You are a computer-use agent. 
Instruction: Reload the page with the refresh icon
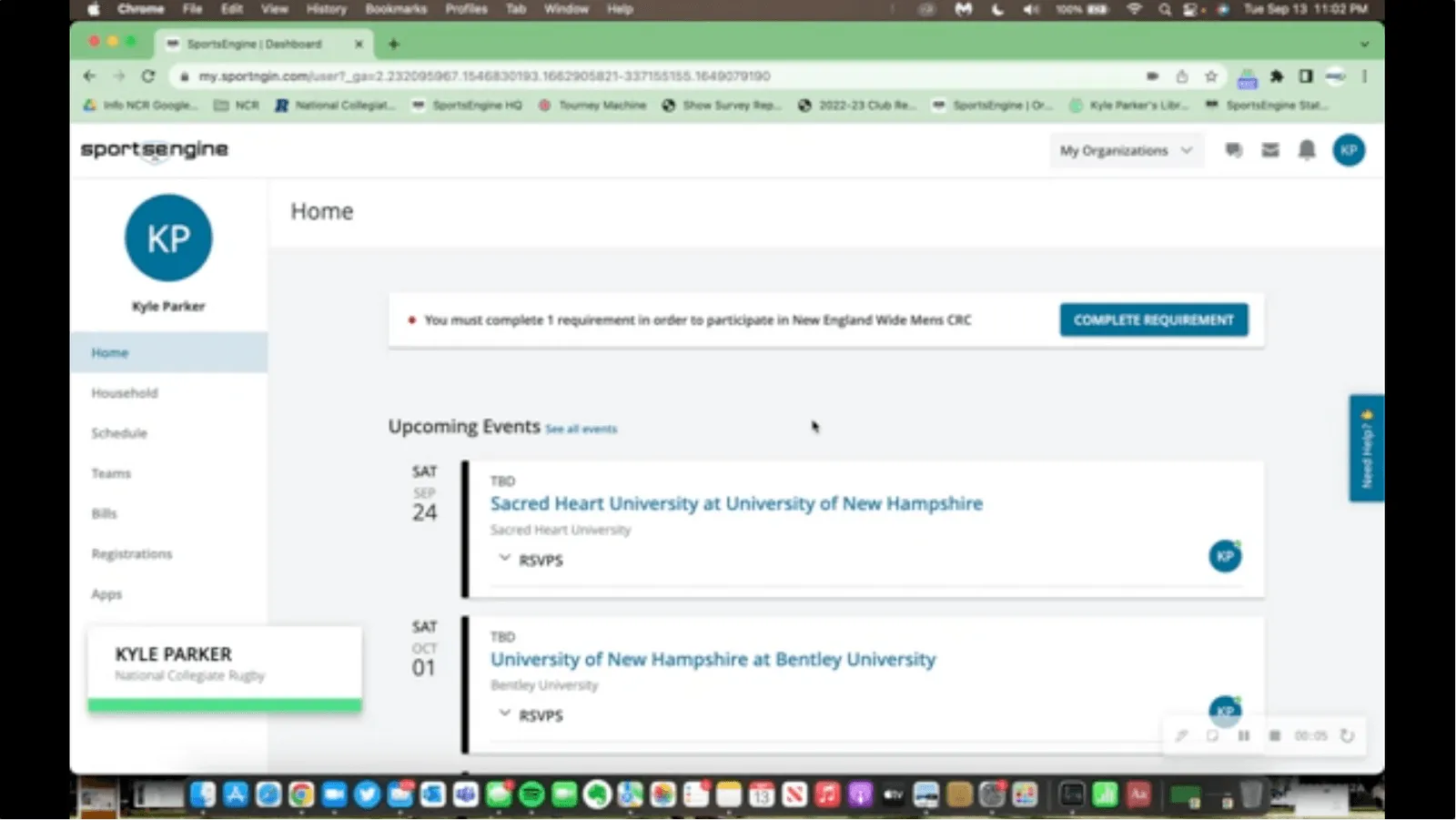[148, 76]
